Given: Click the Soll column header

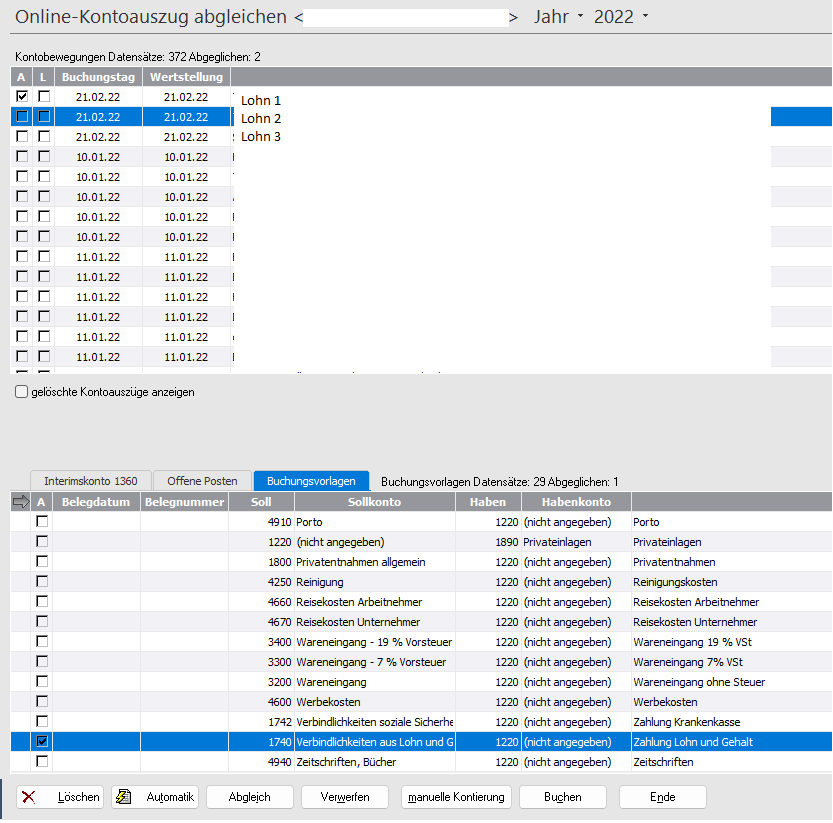Looking at the screenshot, I should pyautogui.click(x=261, y=502).
